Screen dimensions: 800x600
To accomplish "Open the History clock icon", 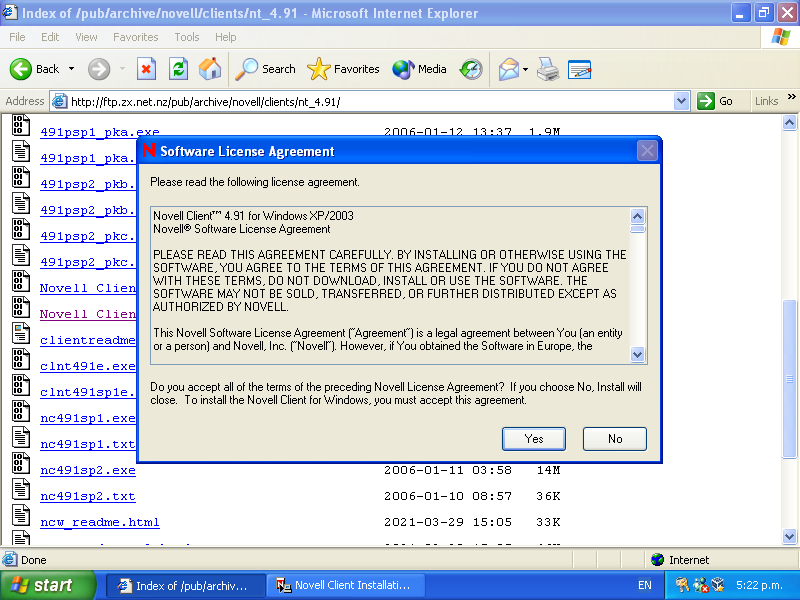I will pos(471,69).
